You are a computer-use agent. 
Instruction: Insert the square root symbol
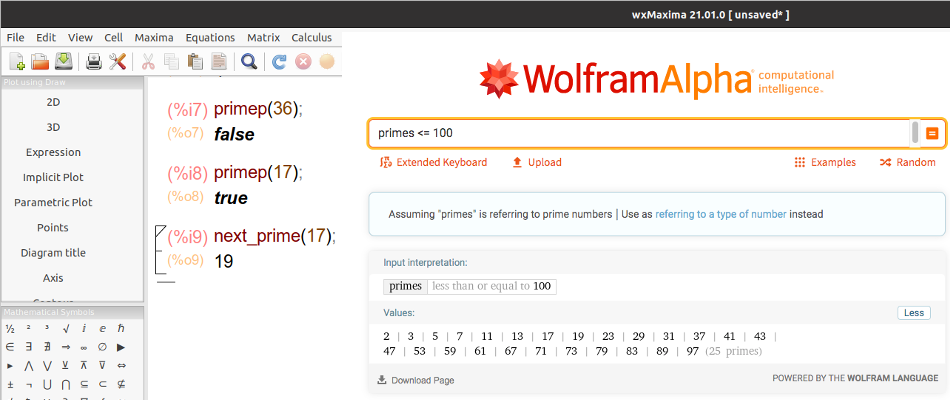click(x=65, y=329)
